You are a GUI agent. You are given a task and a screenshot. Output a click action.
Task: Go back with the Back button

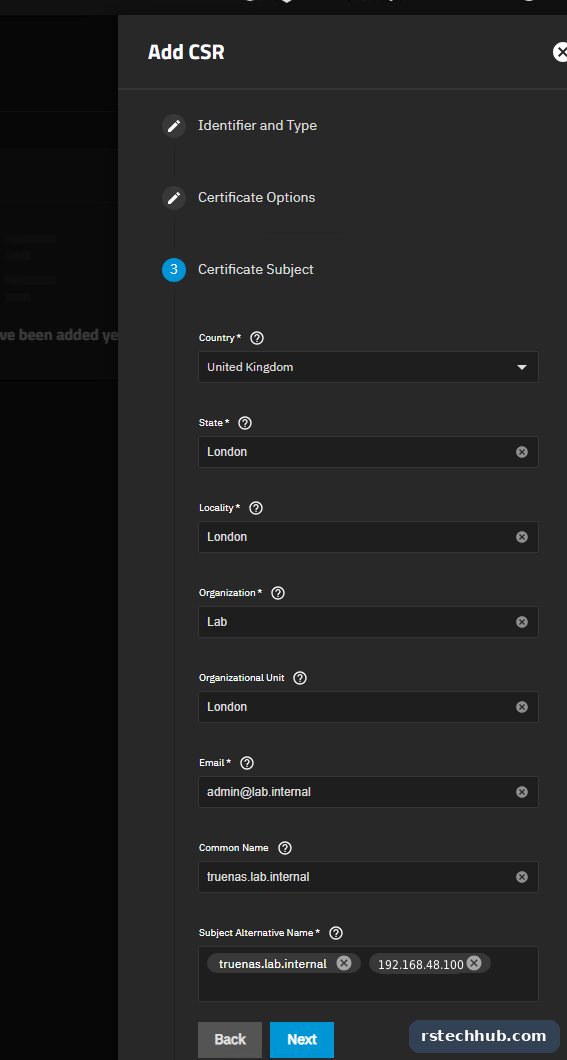point(230,1040)
